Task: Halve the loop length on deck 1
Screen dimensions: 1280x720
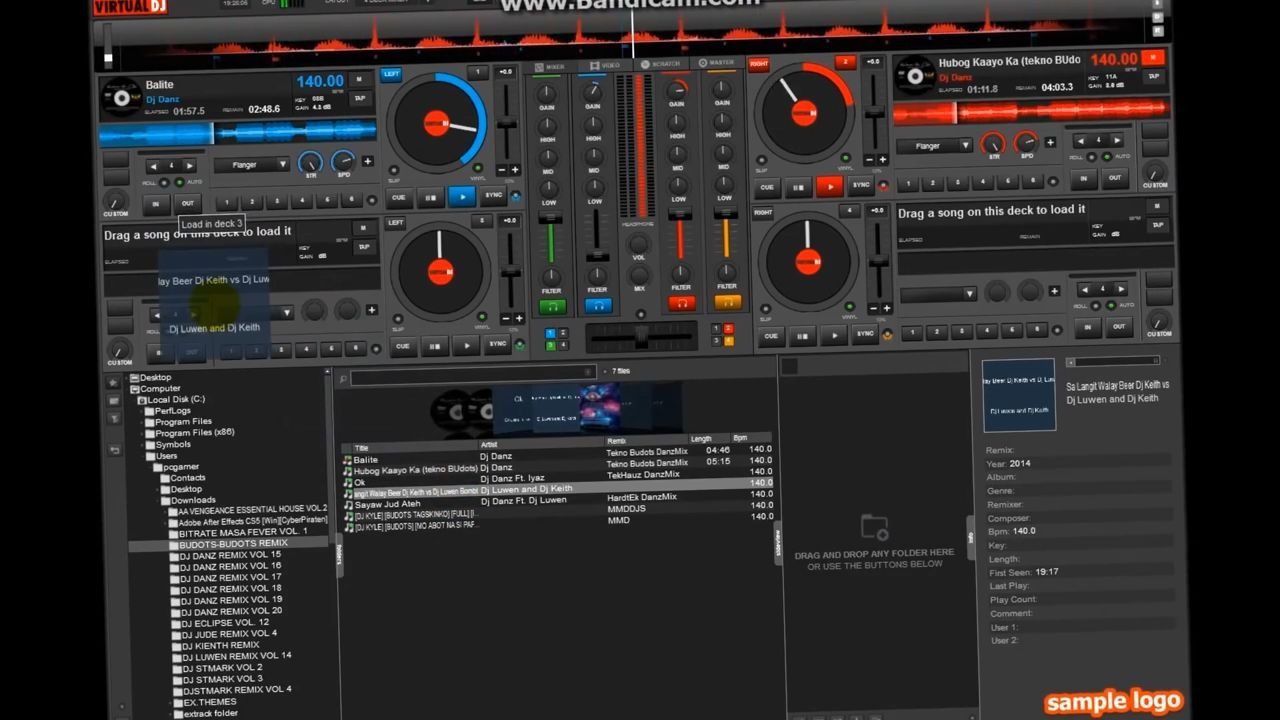Action: click(153, 166)
